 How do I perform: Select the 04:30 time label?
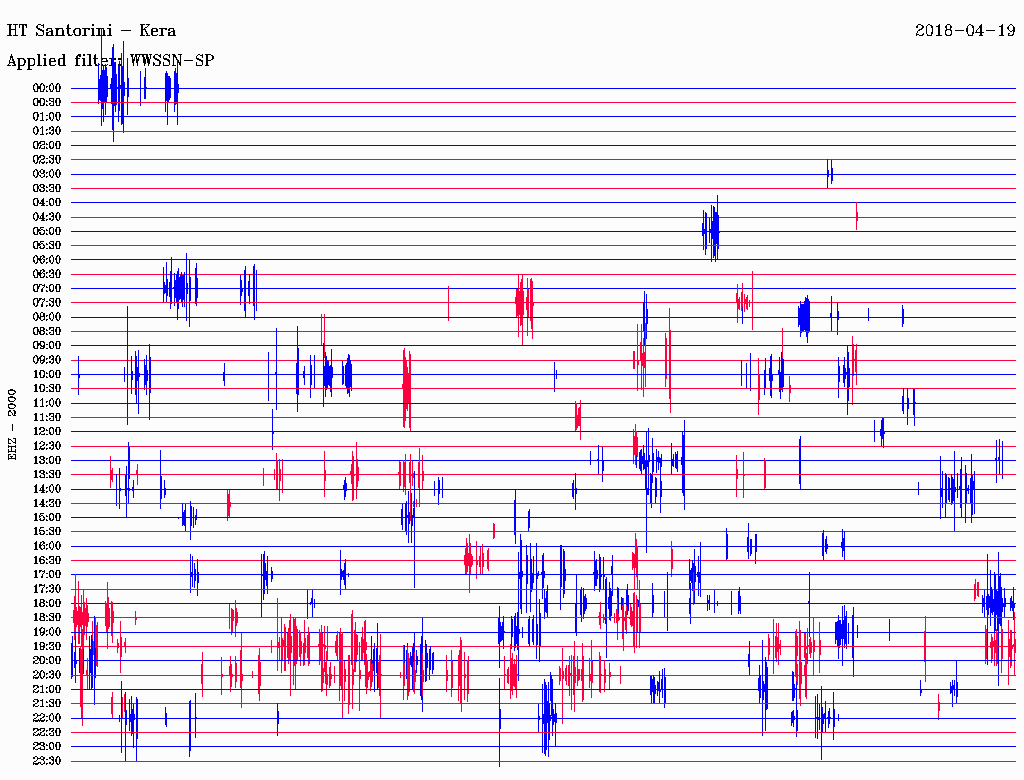(47, 217)
